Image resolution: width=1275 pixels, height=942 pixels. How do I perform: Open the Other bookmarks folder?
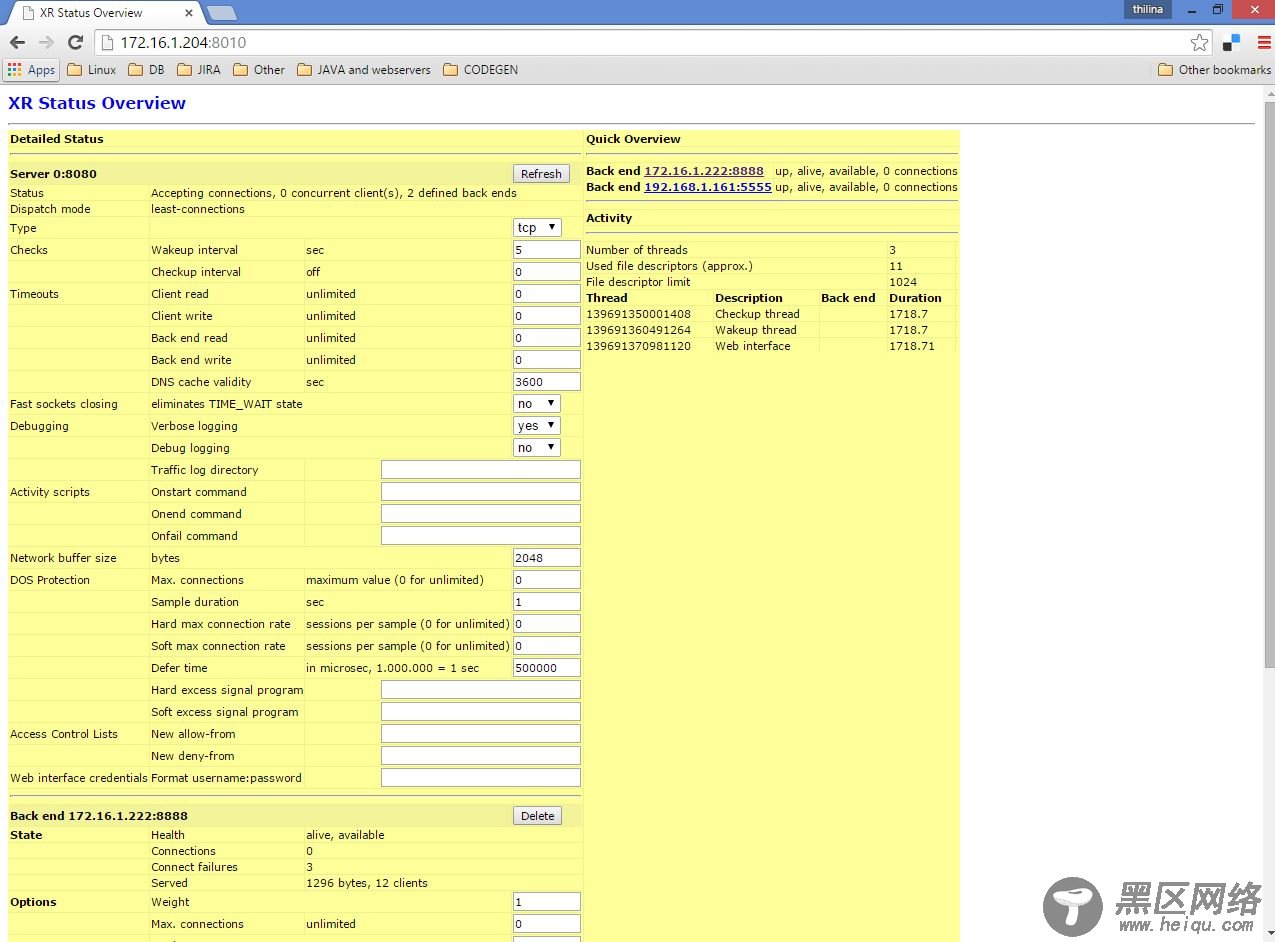tap(1214, 70)
